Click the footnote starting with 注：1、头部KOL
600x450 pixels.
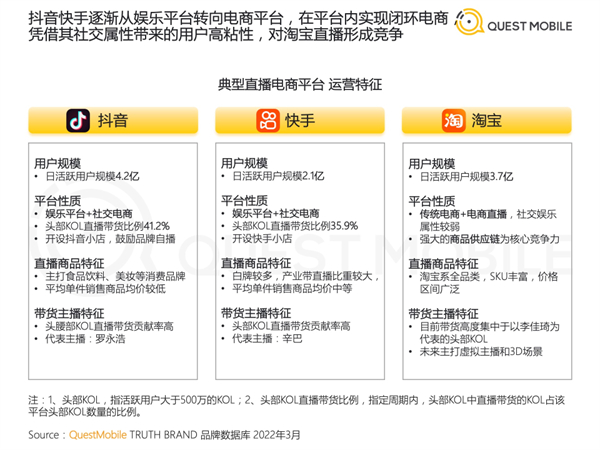pyautogui.click(x=297, y=406)
